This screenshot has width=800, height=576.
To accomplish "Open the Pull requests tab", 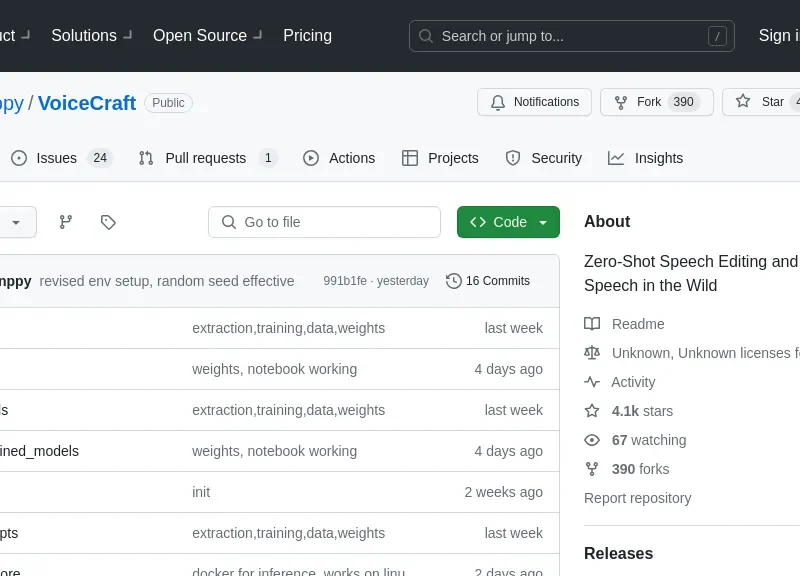I will coord(208,158).
